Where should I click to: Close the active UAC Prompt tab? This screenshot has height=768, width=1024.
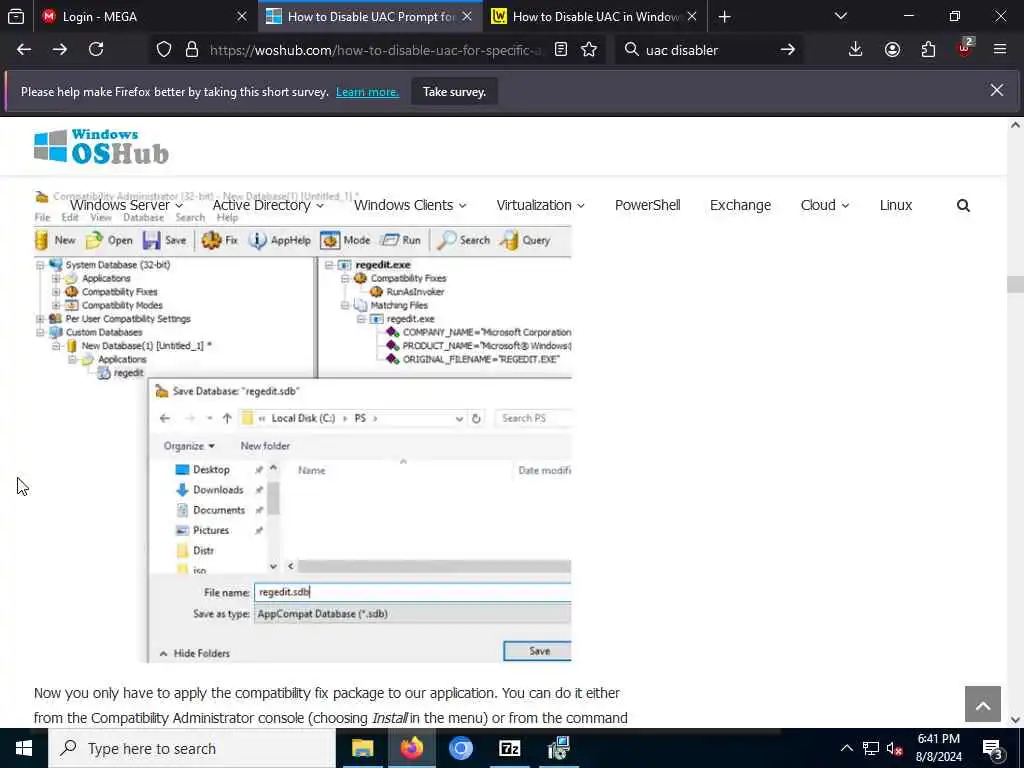467,17
